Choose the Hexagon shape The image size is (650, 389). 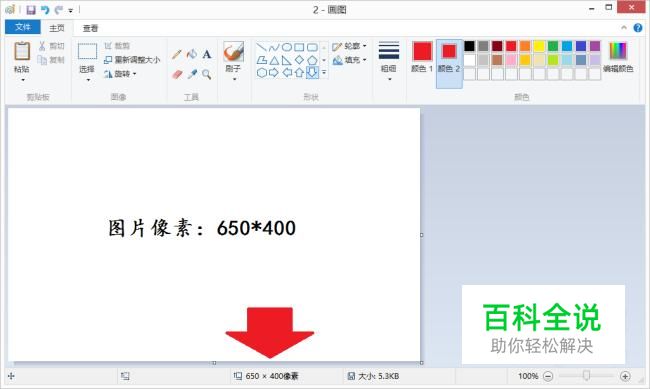coord(261,73)
